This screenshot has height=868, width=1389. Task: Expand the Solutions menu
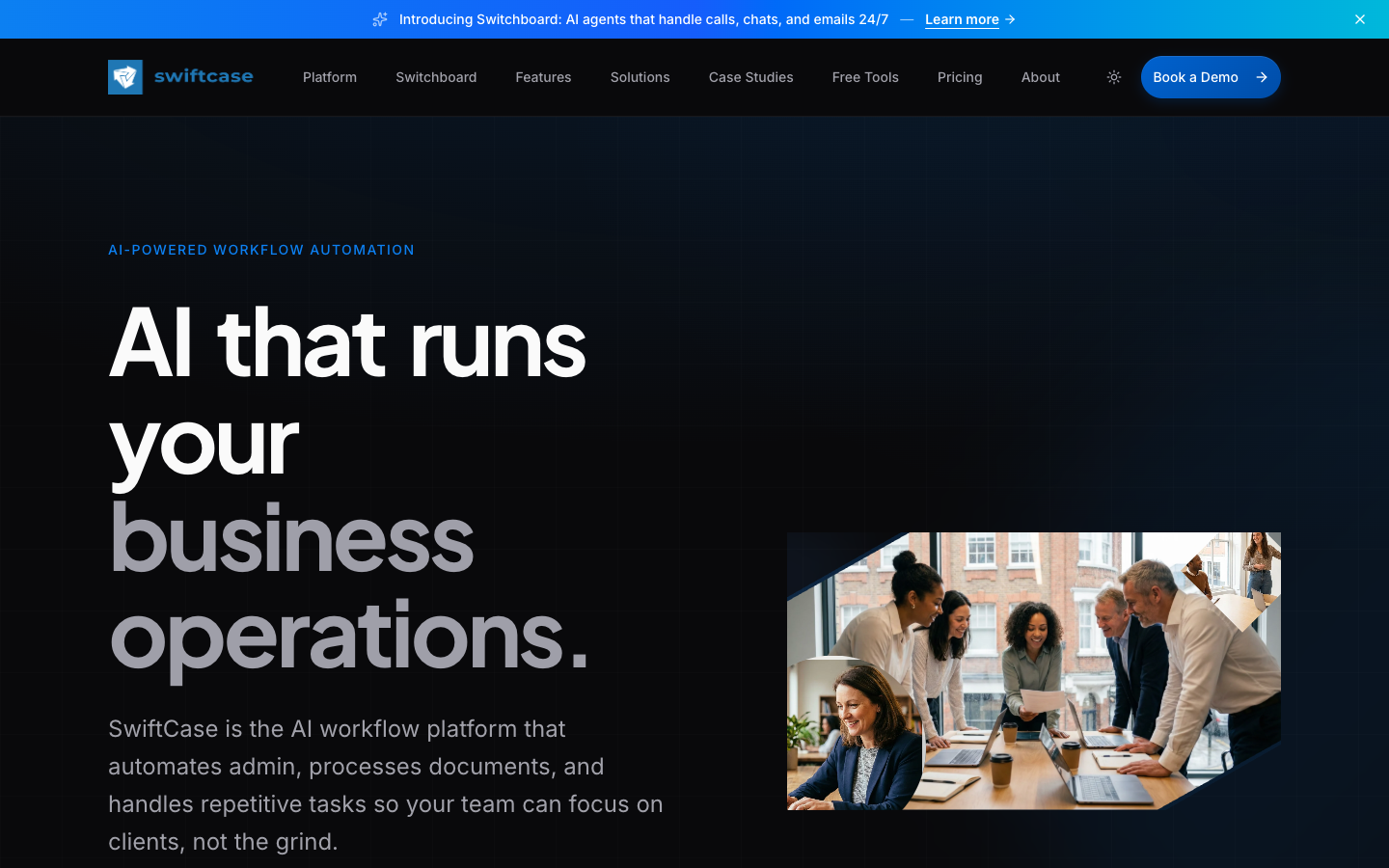pos(640,77)
